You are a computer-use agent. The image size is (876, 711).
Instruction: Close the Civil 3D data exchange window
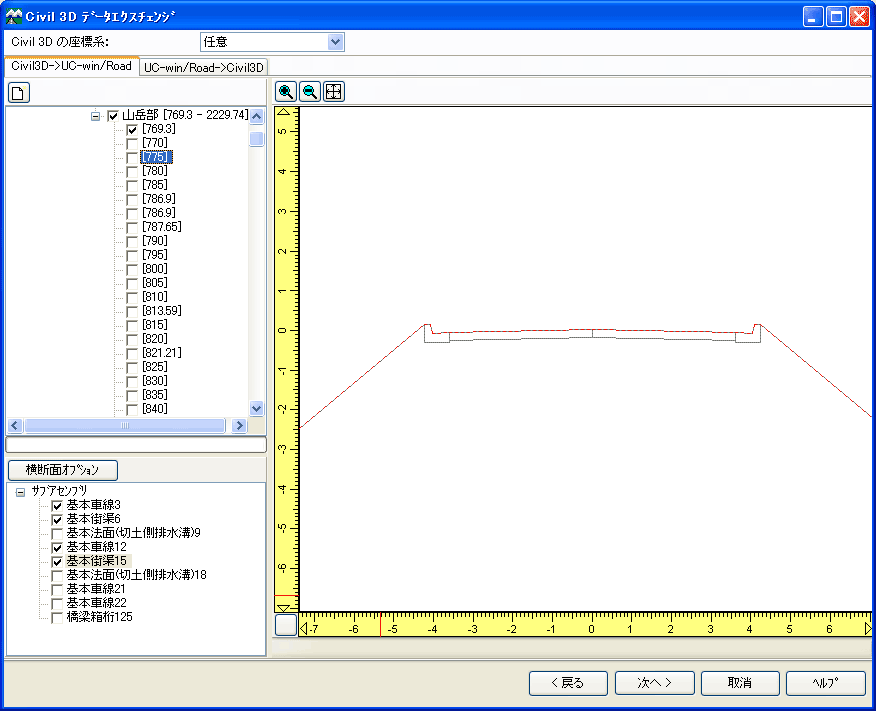(859, 16)
